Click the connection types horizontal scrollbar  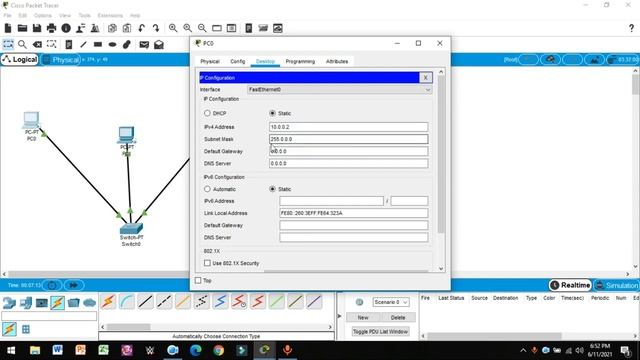(x=129, y=327)
